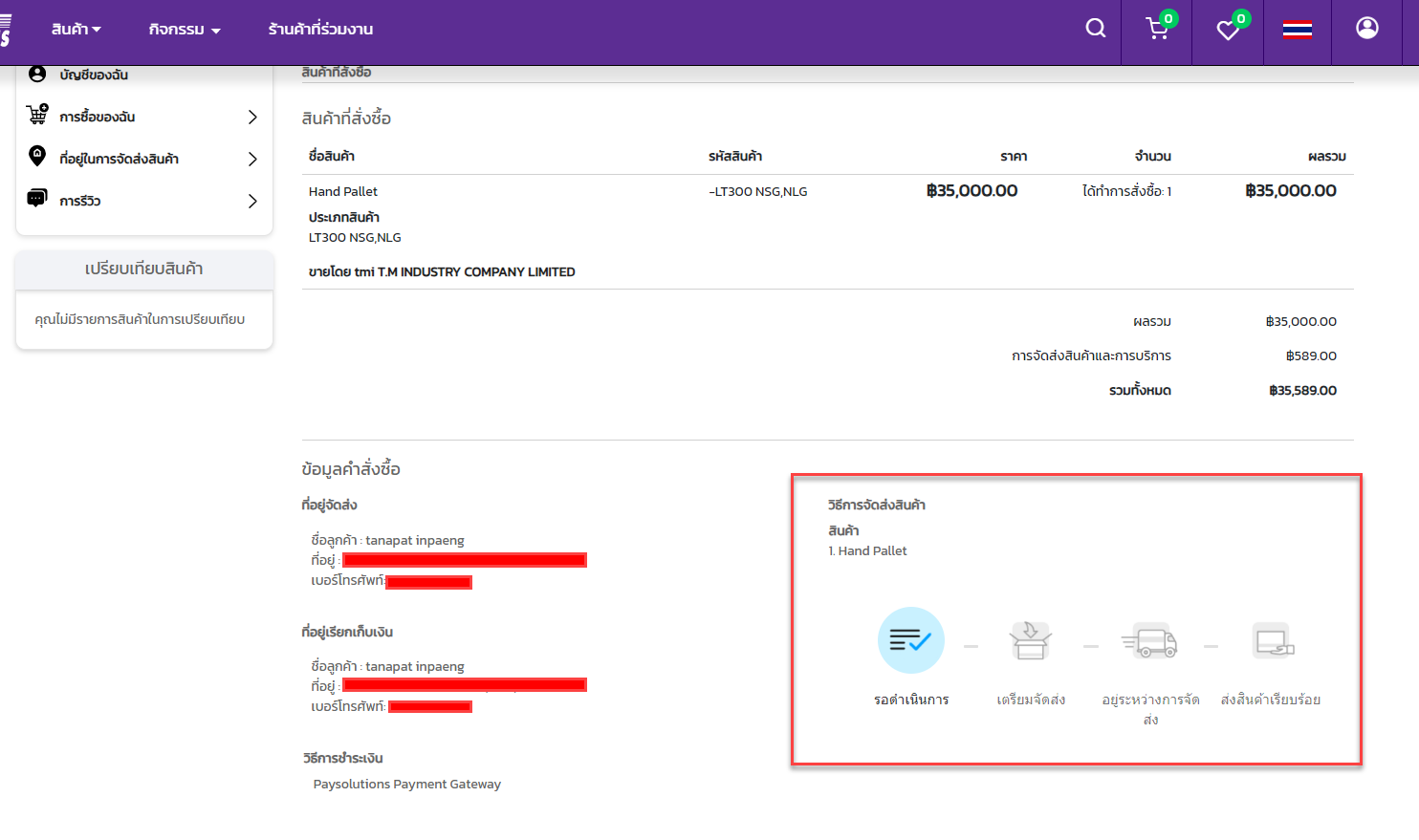The image size is (1419, 840).
Task: Open the shopping cart icon
Action: 1157,30
